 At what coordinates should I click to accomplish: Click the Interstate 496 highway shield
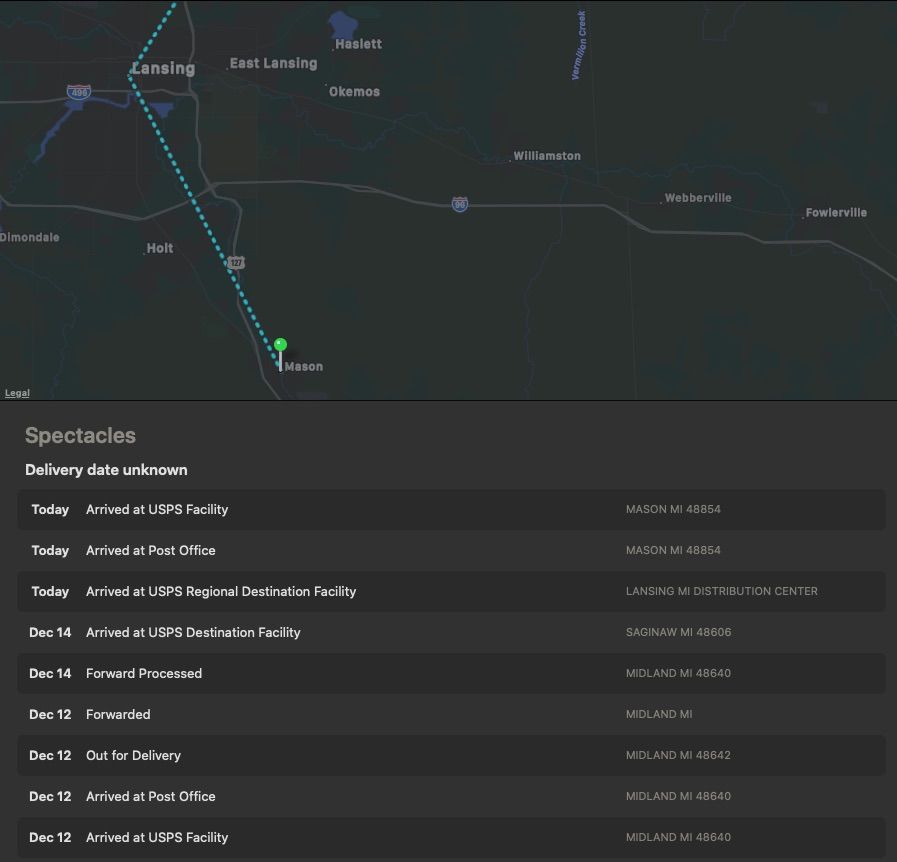(x=78, y=93)
